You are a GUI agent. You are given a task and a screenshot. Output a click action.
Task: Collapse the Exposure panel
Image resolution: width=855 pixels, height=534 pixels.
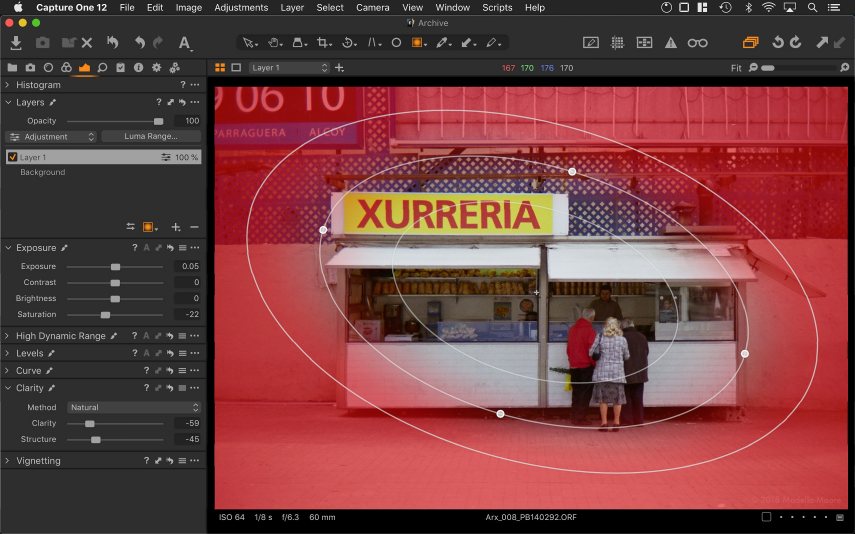click(8, 248)
